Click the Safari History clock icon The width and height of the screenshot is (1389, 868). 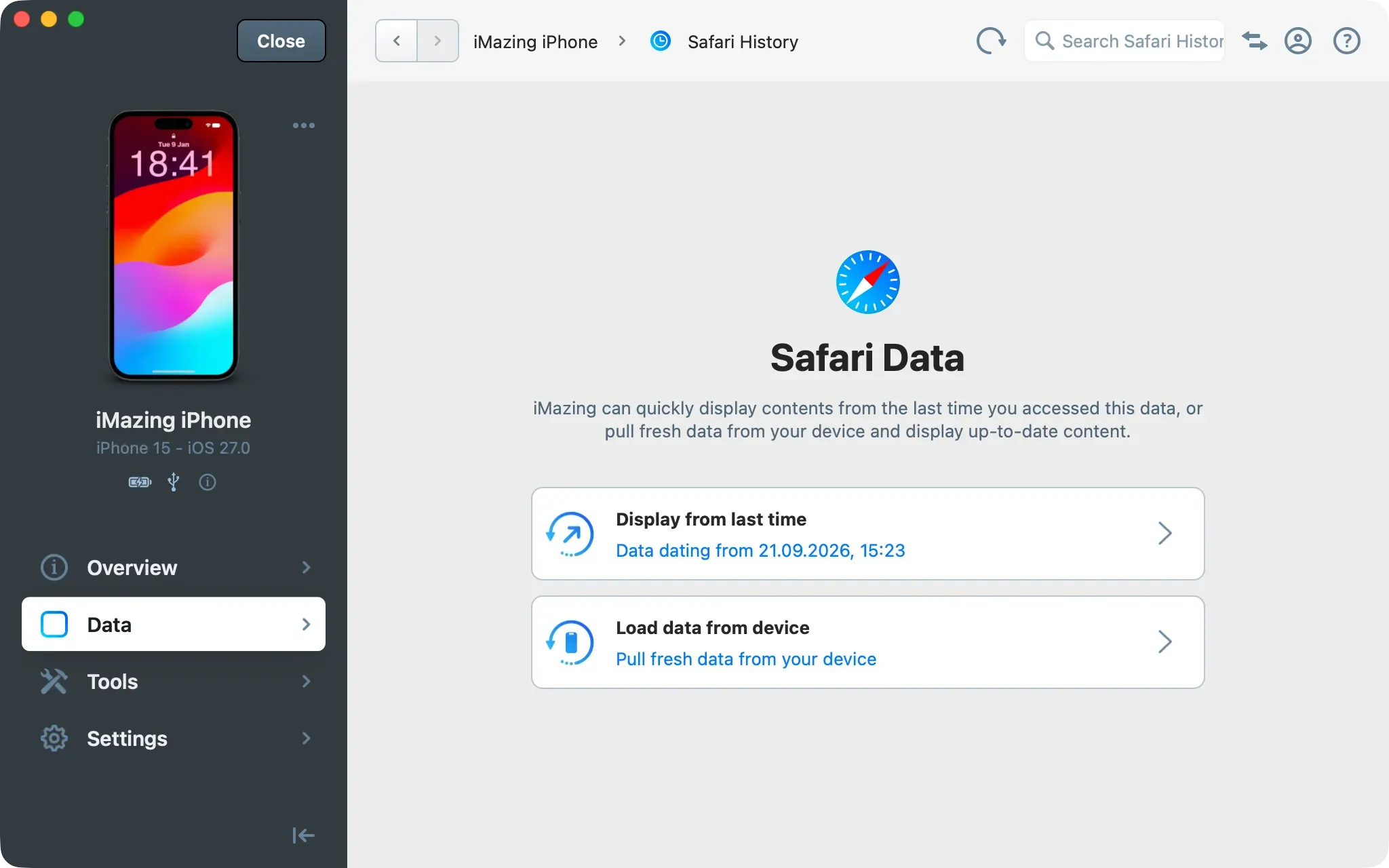pyautogui.click(x=660, y=41)
